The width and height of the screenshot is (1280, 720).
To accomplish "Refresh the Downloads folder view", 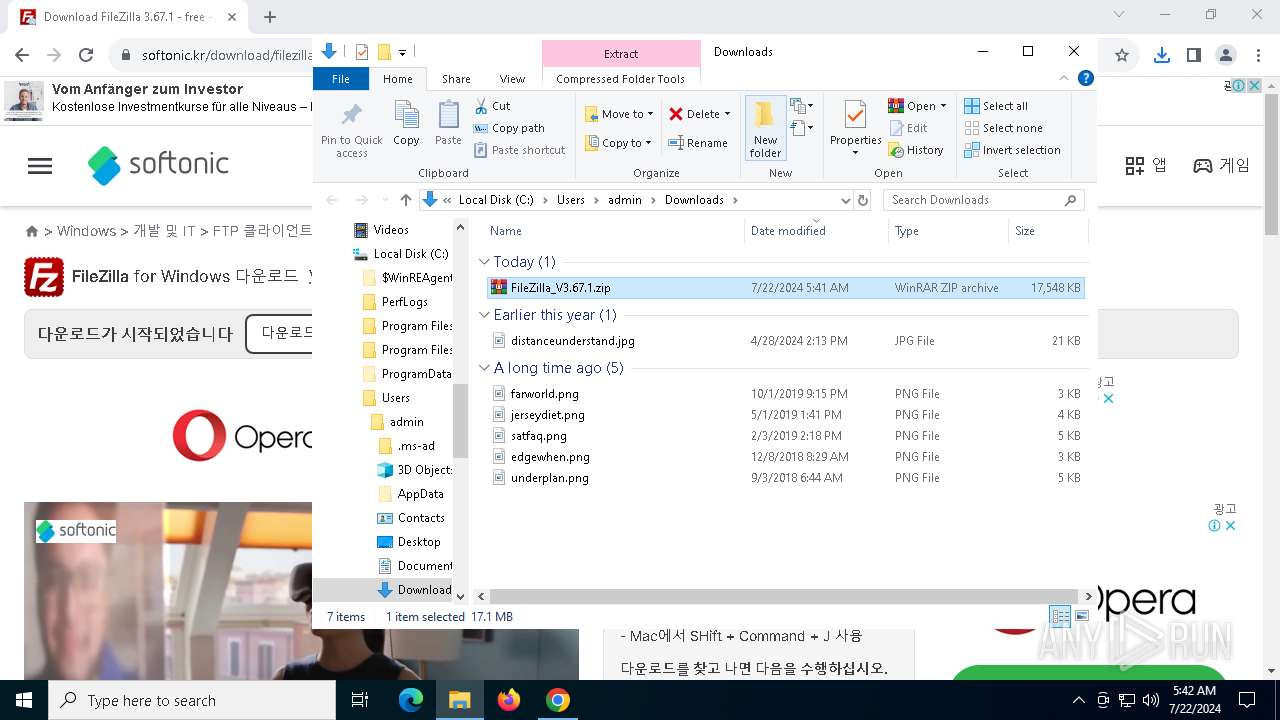I will point(862,200).
